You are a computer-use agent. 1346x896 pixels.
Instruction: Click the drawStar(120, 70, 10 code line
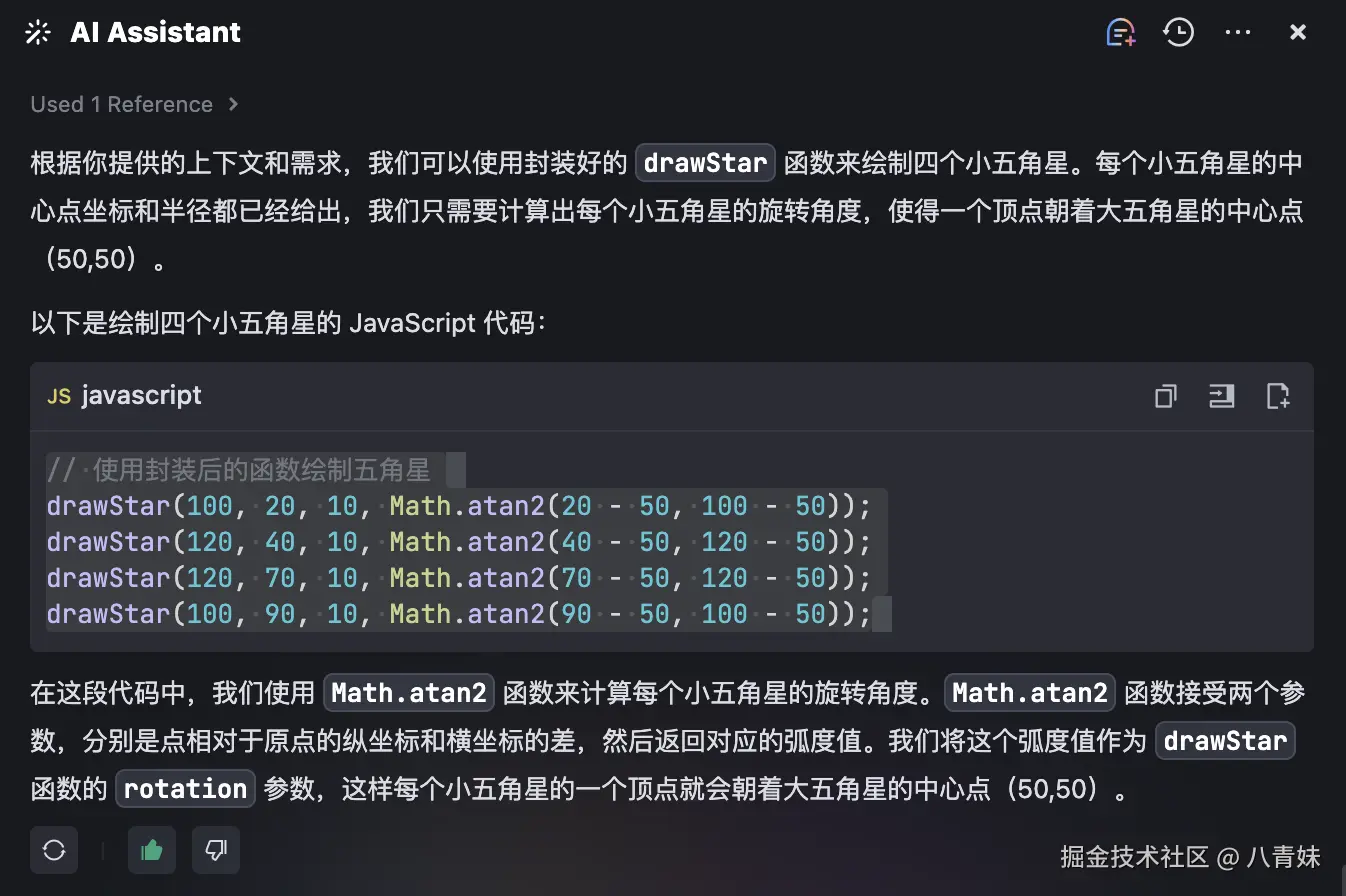[x=459, y=578]
